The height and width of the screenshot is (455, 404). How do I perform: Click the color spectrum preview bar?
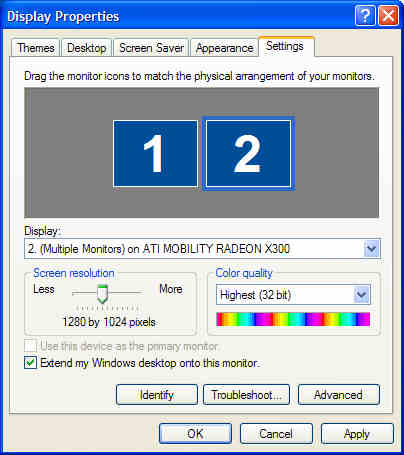293,319
